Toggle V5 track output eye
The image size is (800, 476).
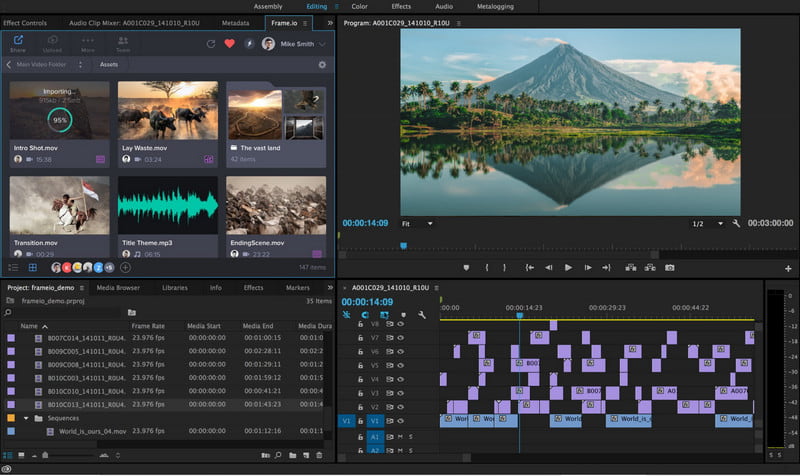pyautogui.click(x=401, y=365)
